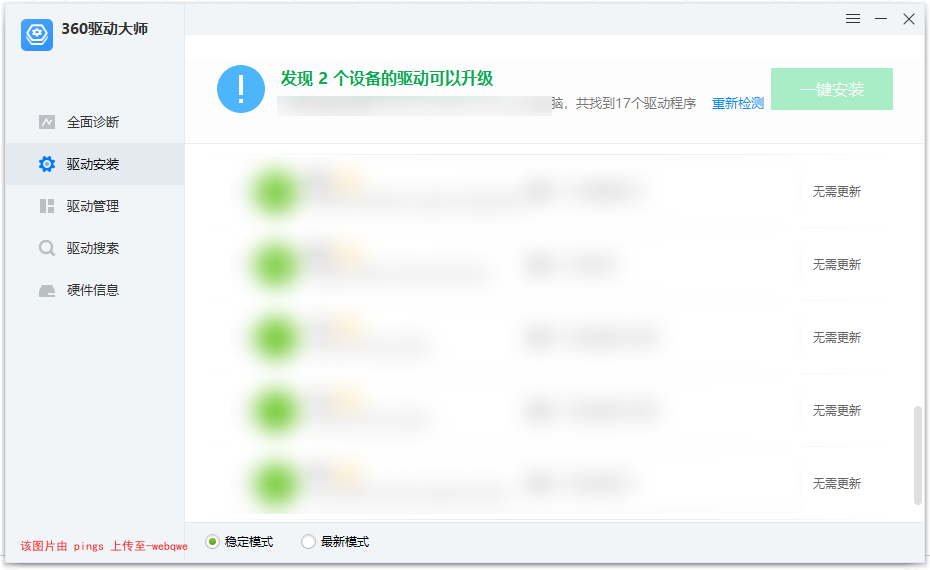This screenshot has width=930, height=570.
Task: Select 稳定模式 radio button
Action: (212, 542)
